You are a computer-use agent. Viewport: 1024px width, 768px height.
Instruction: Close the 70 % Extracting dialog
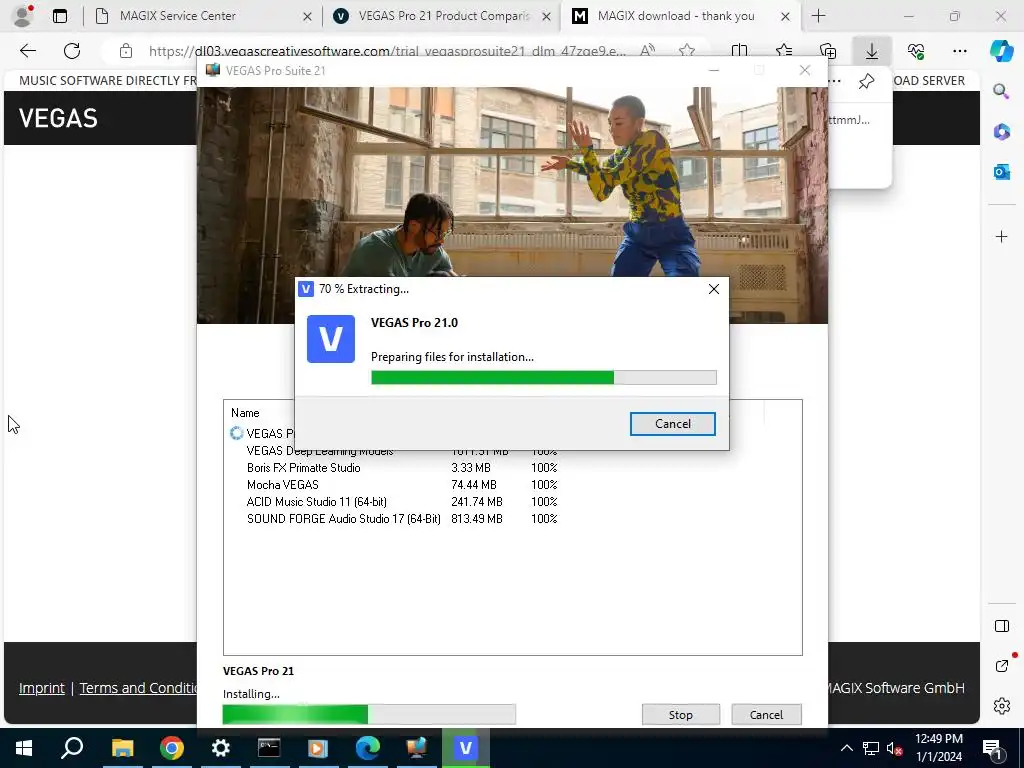pos(714,289)
